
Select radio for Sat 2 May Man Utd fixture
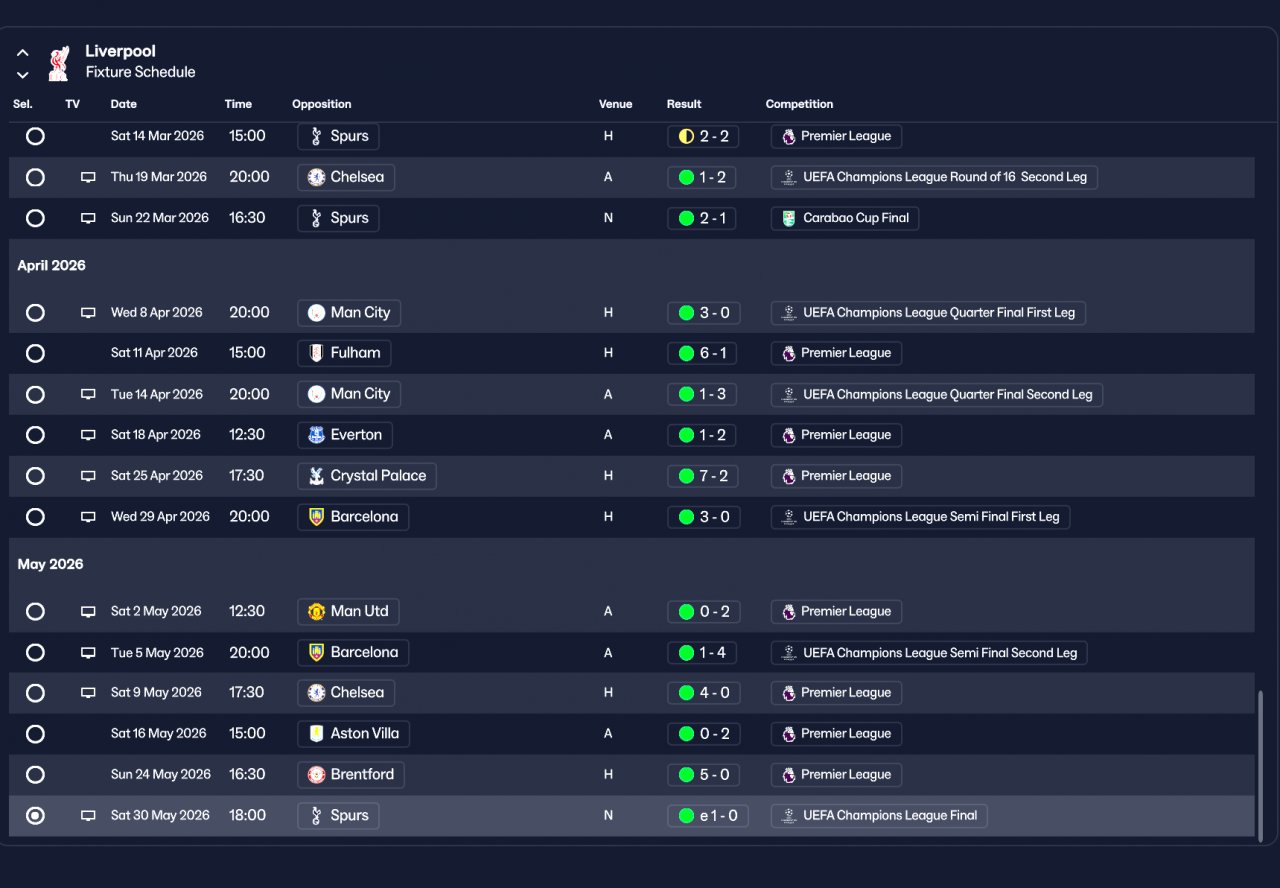click(x=35, y=611)
